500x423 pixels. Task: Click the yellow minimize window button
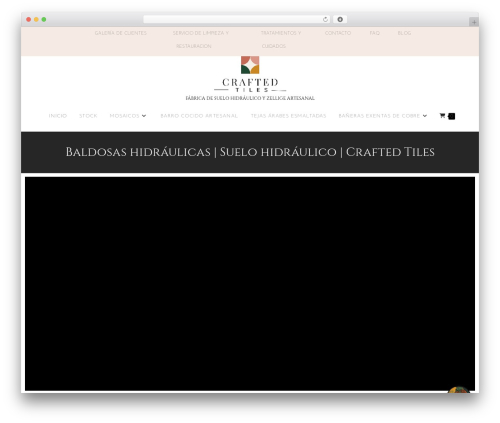pyautogui.click(x=36, y=20)
